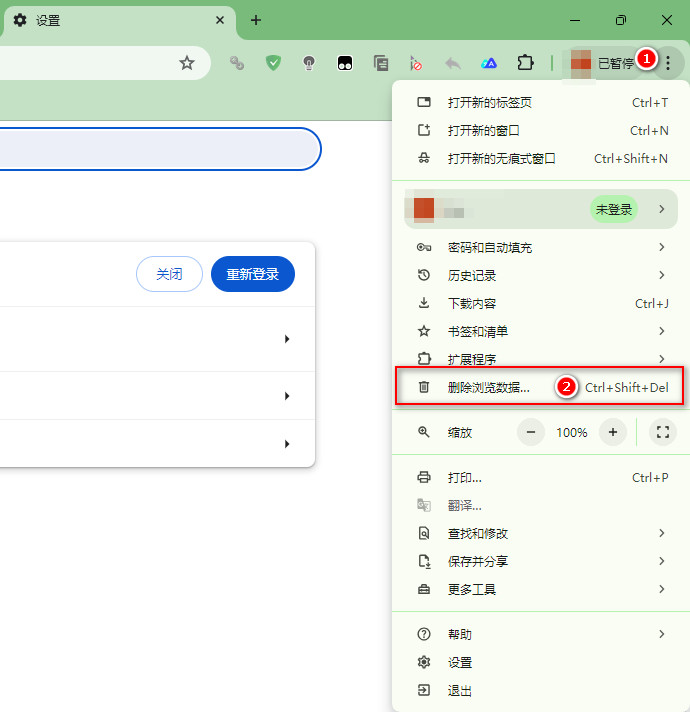690x712 pixels.
Task: Click the cursor block extension icon
Action: (416, 63)
